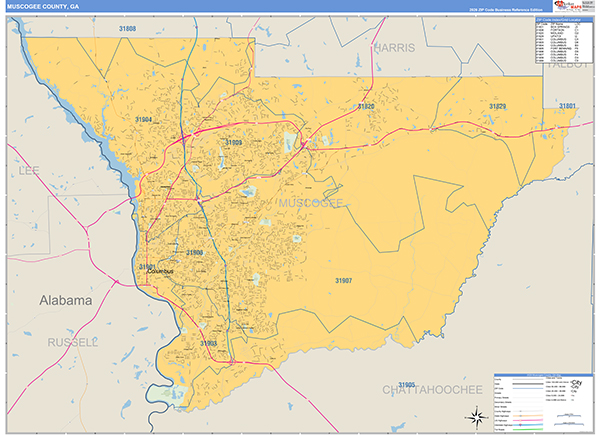600x435 pixels.
Task: Click the 'RUSSELL' county label
Action: (72, 342)
